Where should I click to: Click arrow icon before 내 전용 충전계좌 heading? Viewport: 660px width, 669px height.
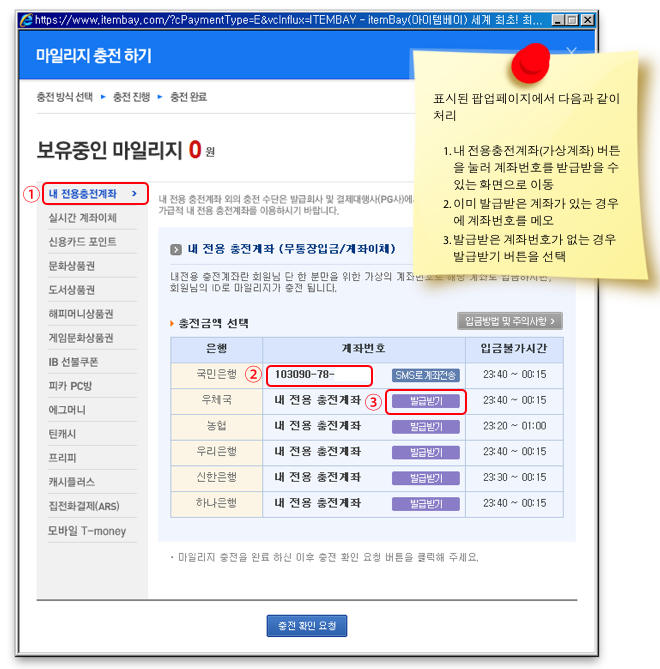tap(176, 250)
